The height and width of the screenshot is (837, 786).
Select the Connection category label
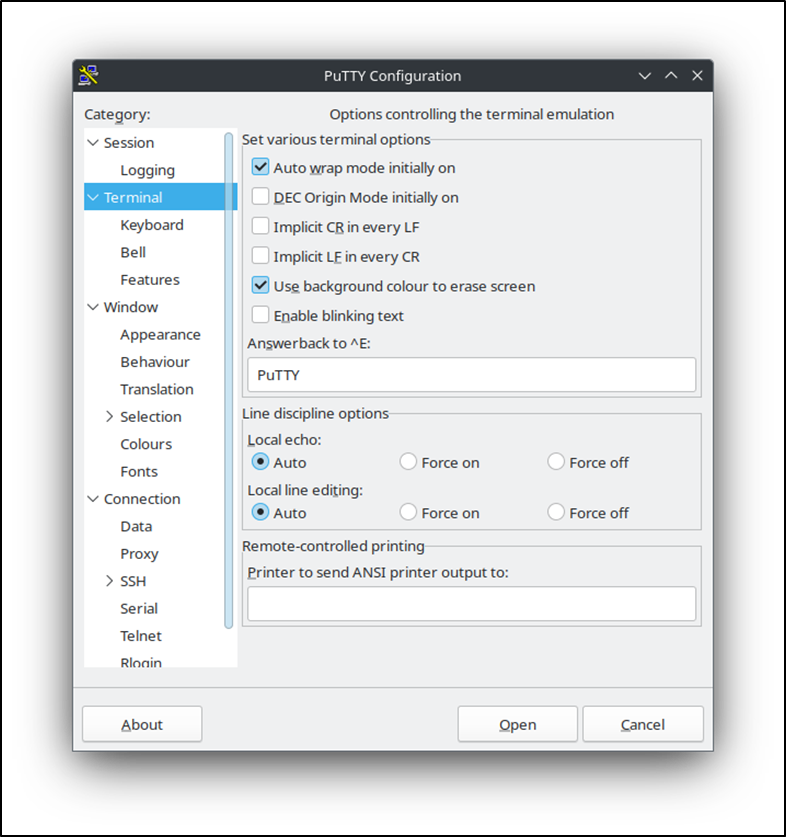142,499
